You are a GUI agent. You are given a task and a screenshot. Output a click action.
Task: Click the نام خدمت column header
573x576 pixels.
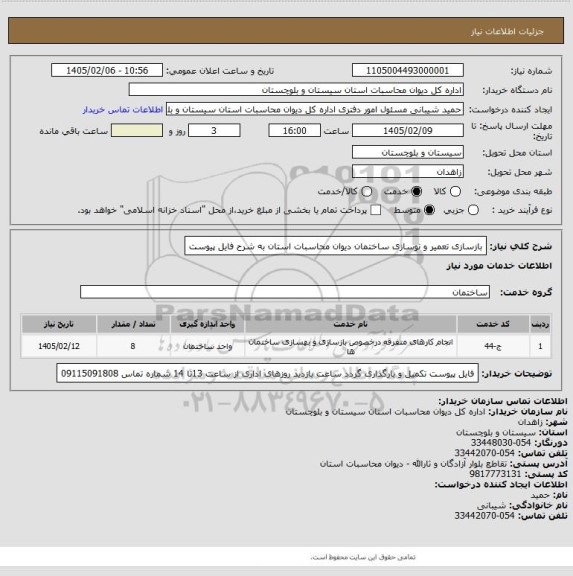click(350, 324)
